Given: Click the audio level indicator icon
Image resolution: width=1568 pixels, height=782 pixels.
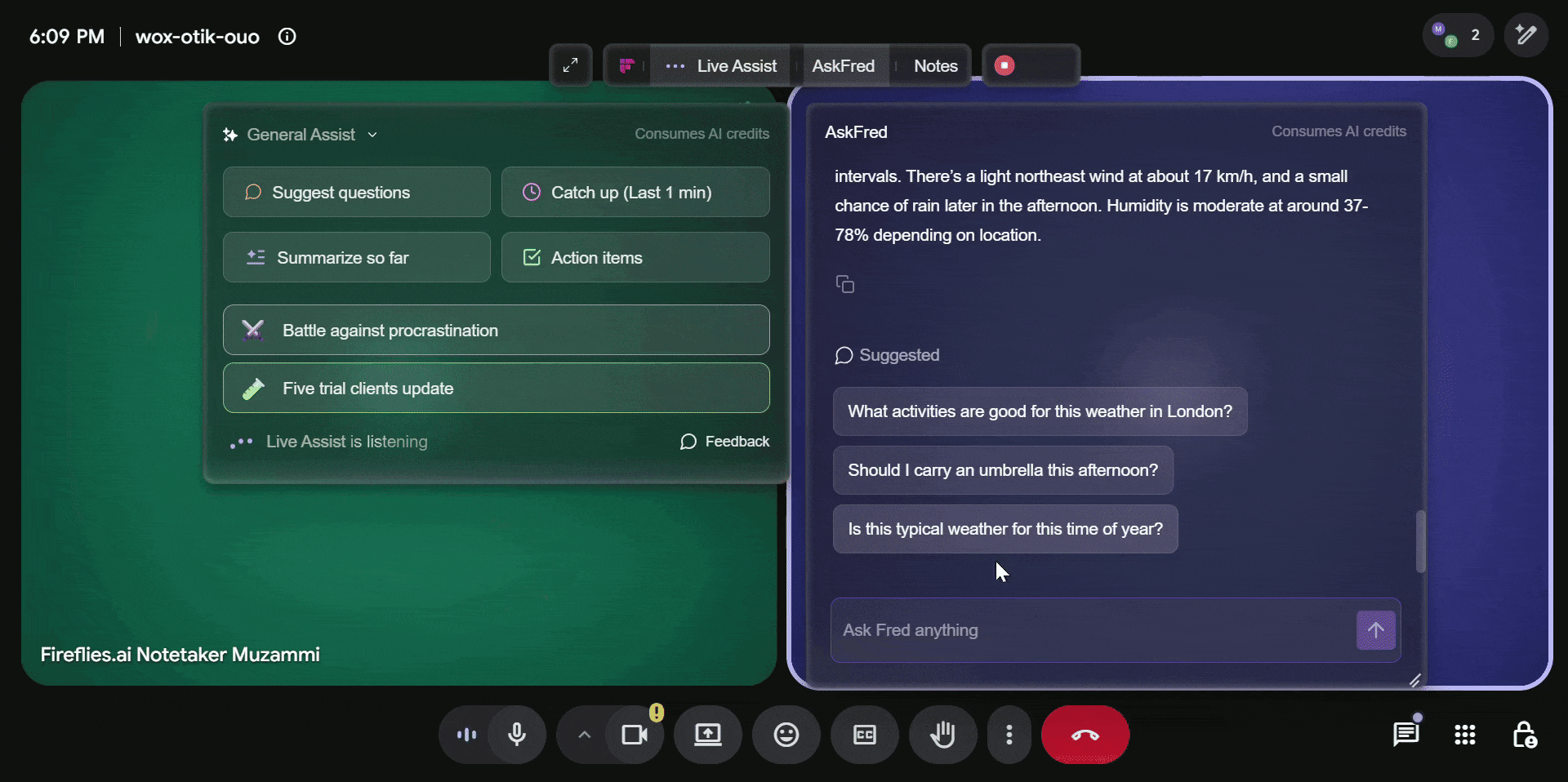Looking at the screenshot, I should tap(466, 735).
